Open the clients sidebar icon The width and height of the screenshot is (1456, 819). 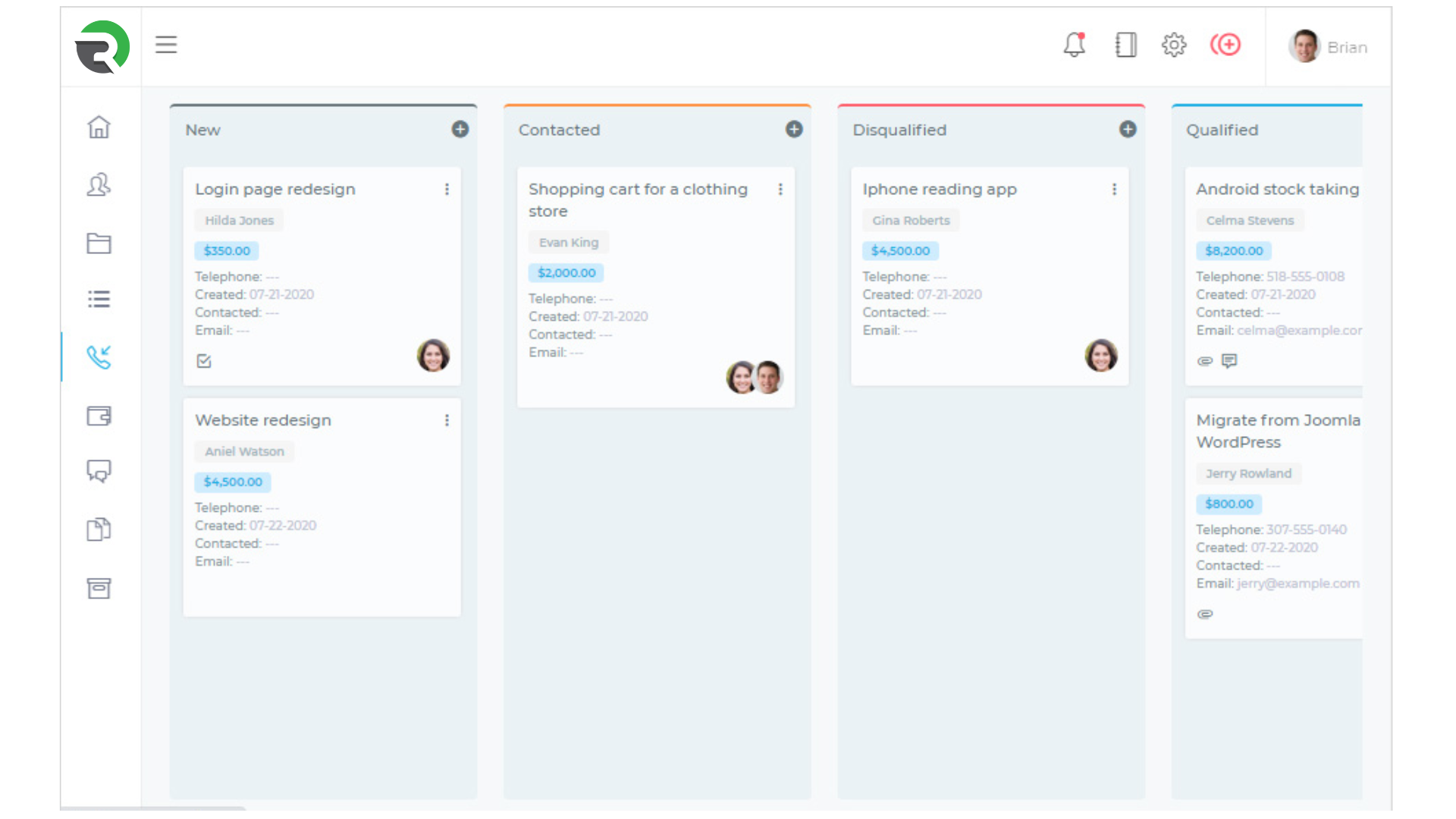point(99,185)
